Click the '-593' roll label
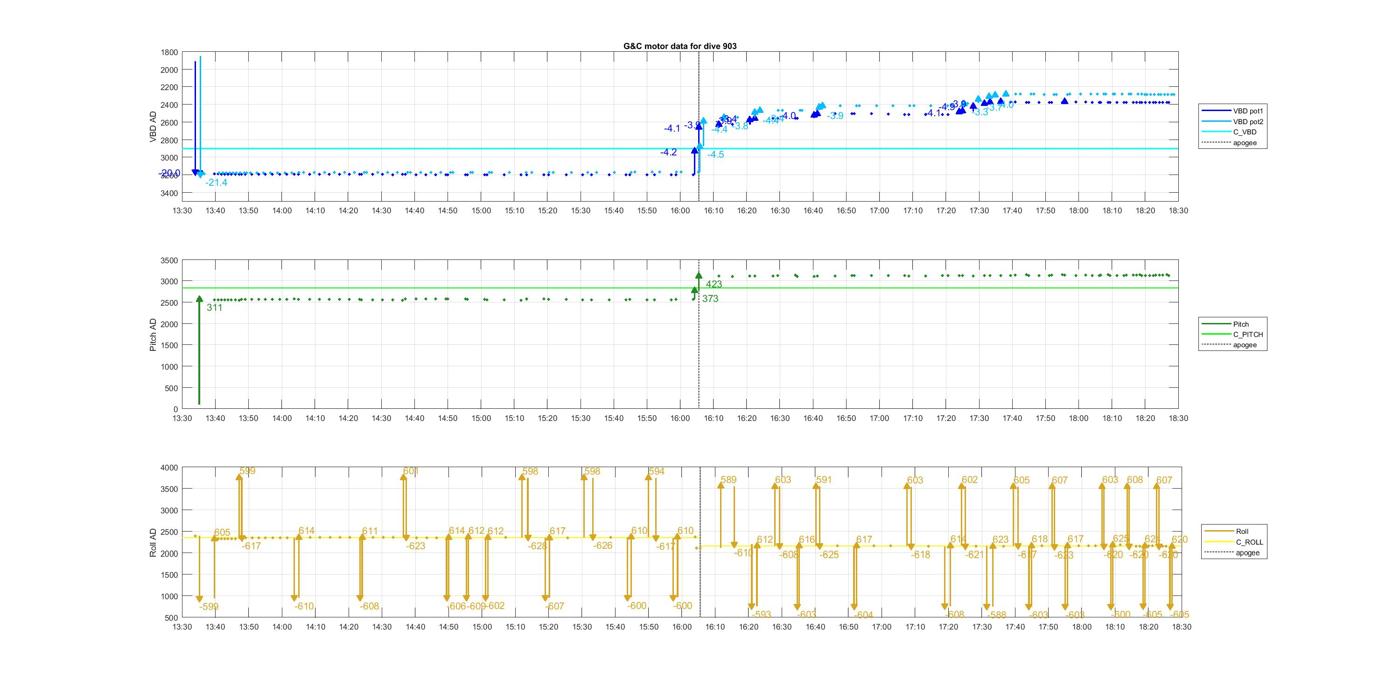Image resolution: width=1400 pixels, height=693 pixels. pos(761,614)
